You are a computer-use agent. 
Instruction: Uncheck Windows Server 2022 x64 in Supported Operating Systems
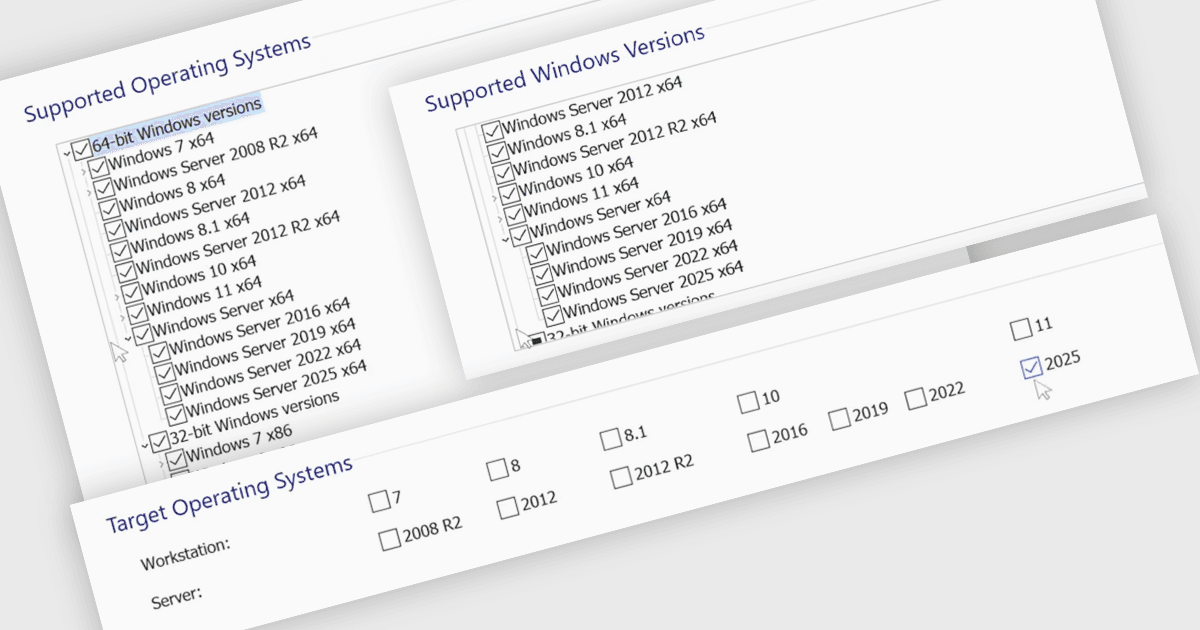[170, 393]
